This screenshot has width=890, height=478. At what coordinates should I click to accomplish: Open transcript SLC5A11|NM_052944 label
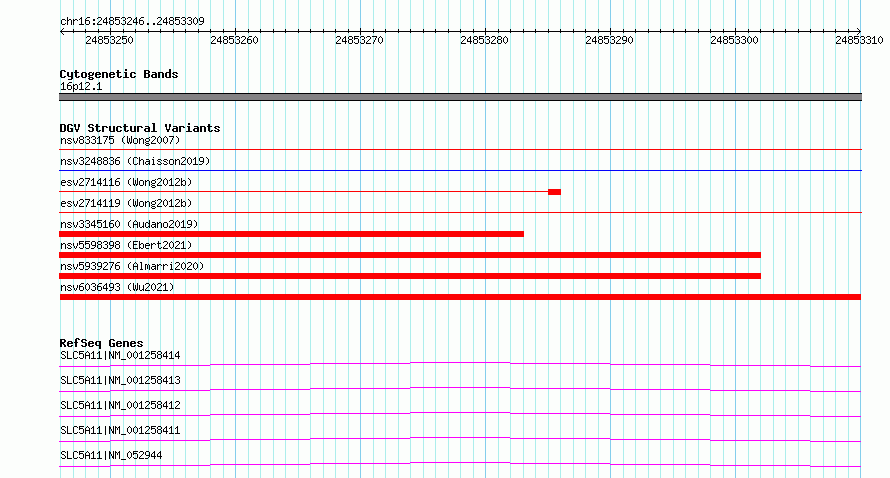[111, 455]
